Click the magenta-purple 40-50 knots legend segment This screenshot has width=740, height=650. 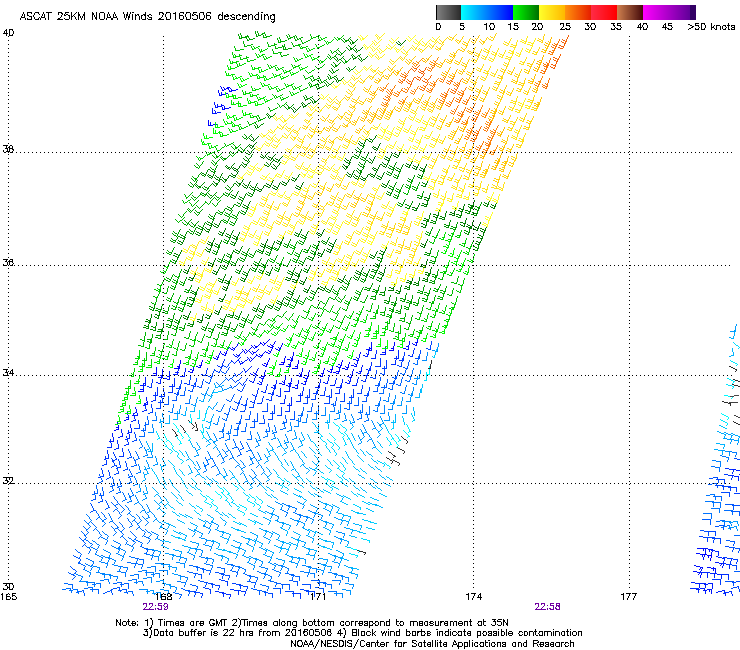click(x=669, y=12)
